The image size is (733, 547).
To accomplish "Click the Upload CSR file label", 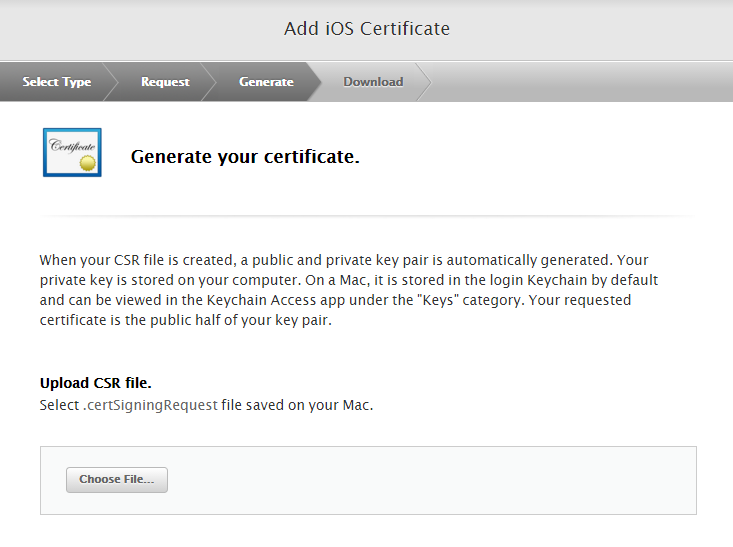I will coord(96,383).
